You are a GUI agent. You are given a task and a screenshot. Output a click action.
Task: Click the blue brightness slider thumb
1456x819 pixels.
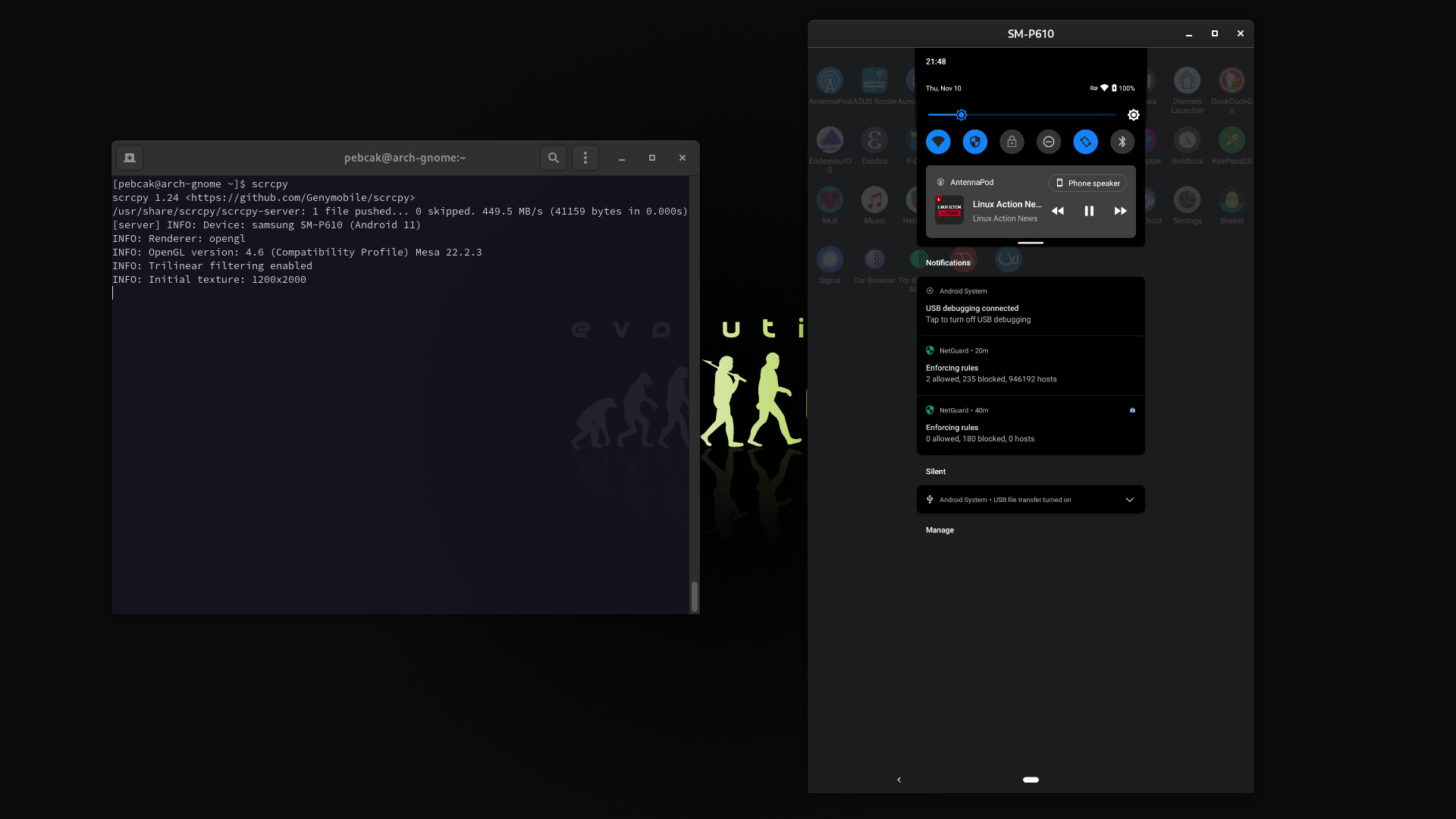[x=961, y=115]
